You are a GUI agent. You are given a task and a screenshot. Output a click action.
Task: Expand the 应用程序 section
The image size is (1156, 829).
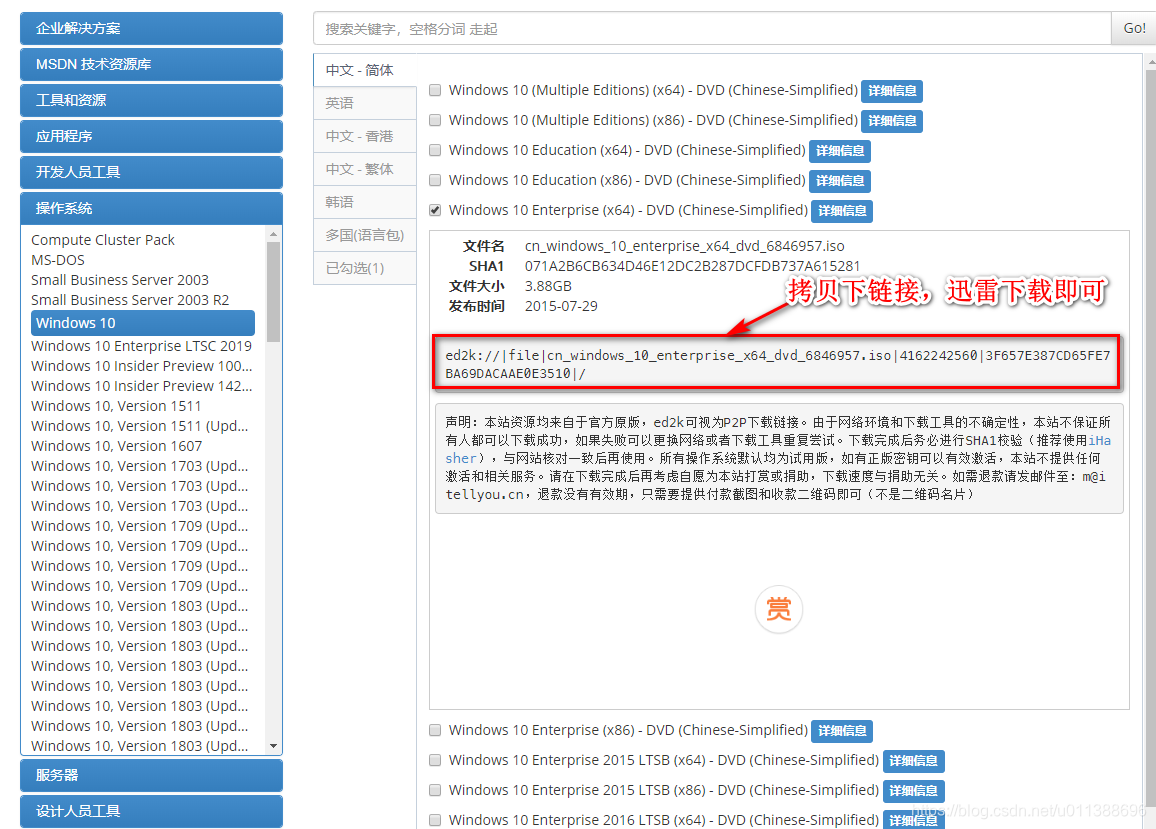click(x=151, y=136)
